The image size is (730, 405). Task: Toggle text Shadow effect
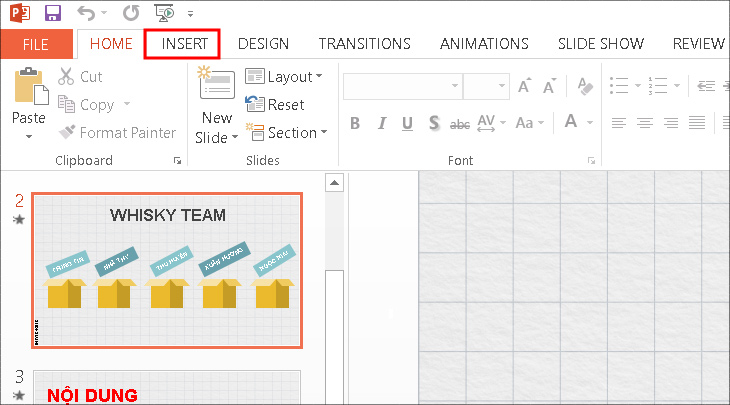[x=434, y=123]
